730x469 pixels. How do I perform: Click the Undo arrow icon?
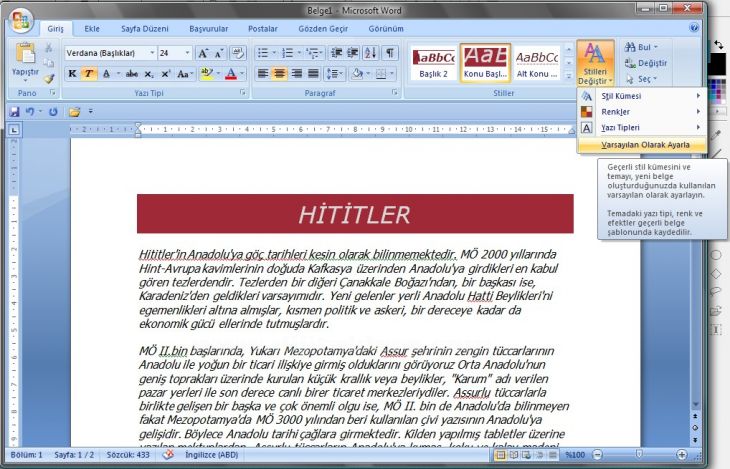(30, 112)
